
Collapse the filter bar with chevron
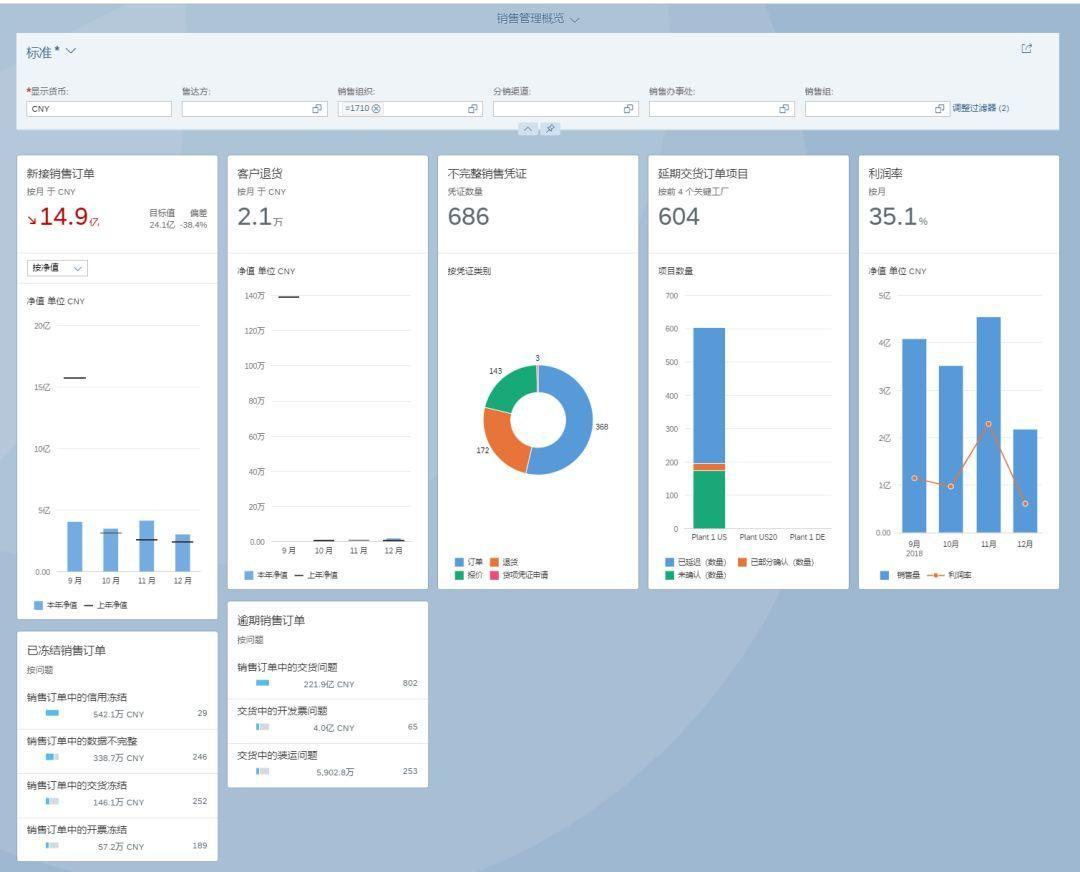[528, 129]
